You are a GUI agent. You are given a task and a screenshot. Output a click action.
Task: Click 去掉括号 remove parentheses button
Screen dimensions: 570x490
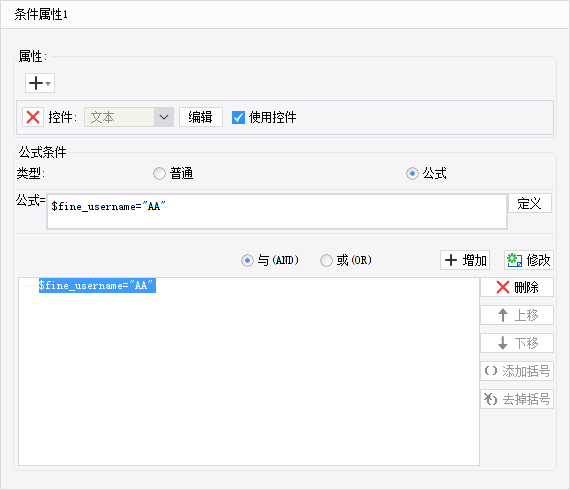coord(517,399)
